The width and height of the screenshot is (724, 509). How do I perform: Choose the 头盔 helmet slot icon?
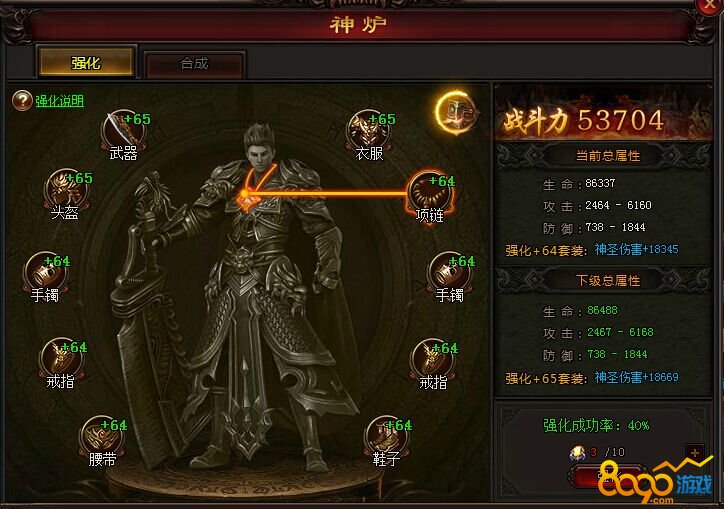66,190
